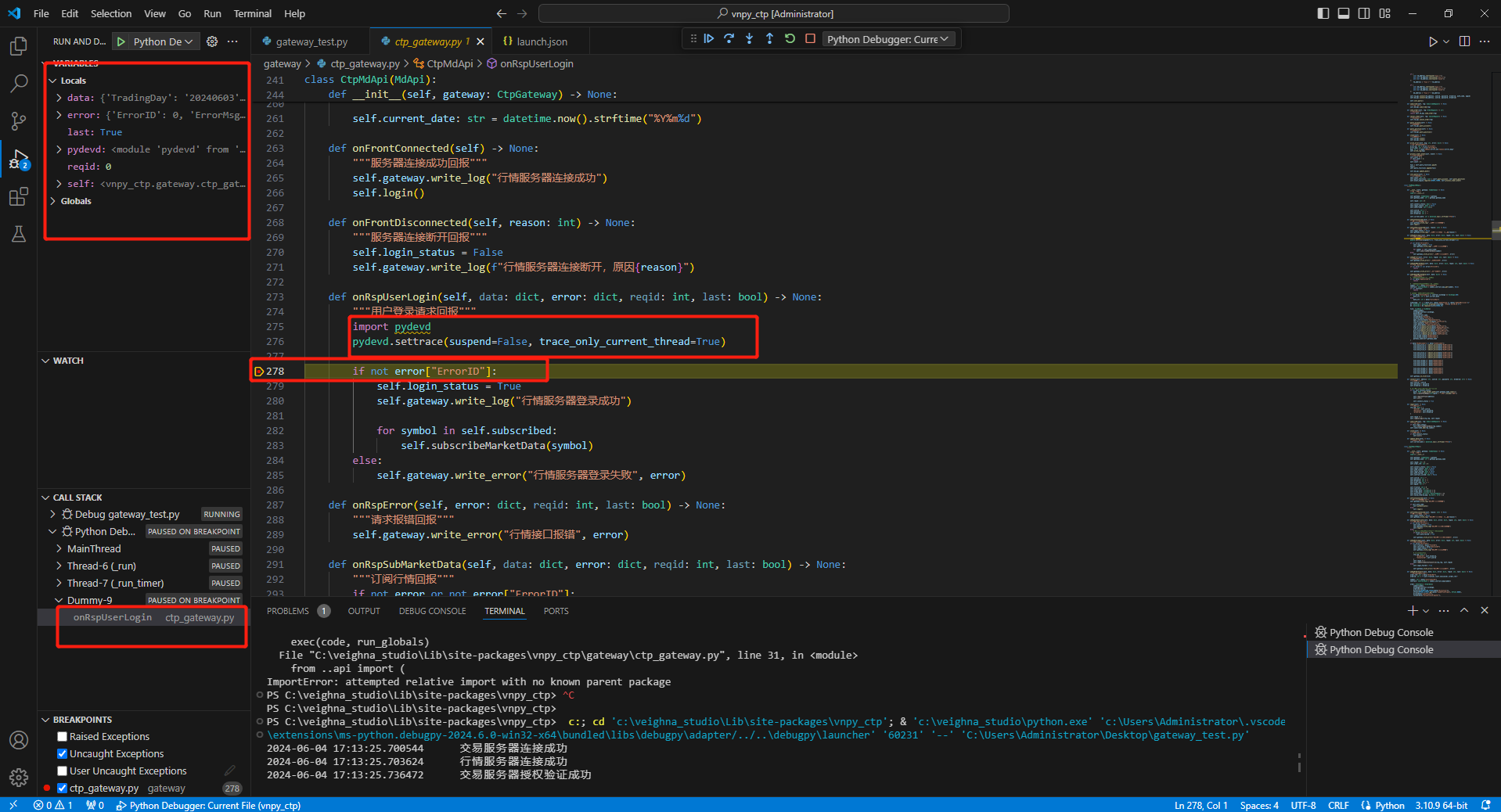Click the Step Into debug icon
1501x812 pixels.
point(750,39)
